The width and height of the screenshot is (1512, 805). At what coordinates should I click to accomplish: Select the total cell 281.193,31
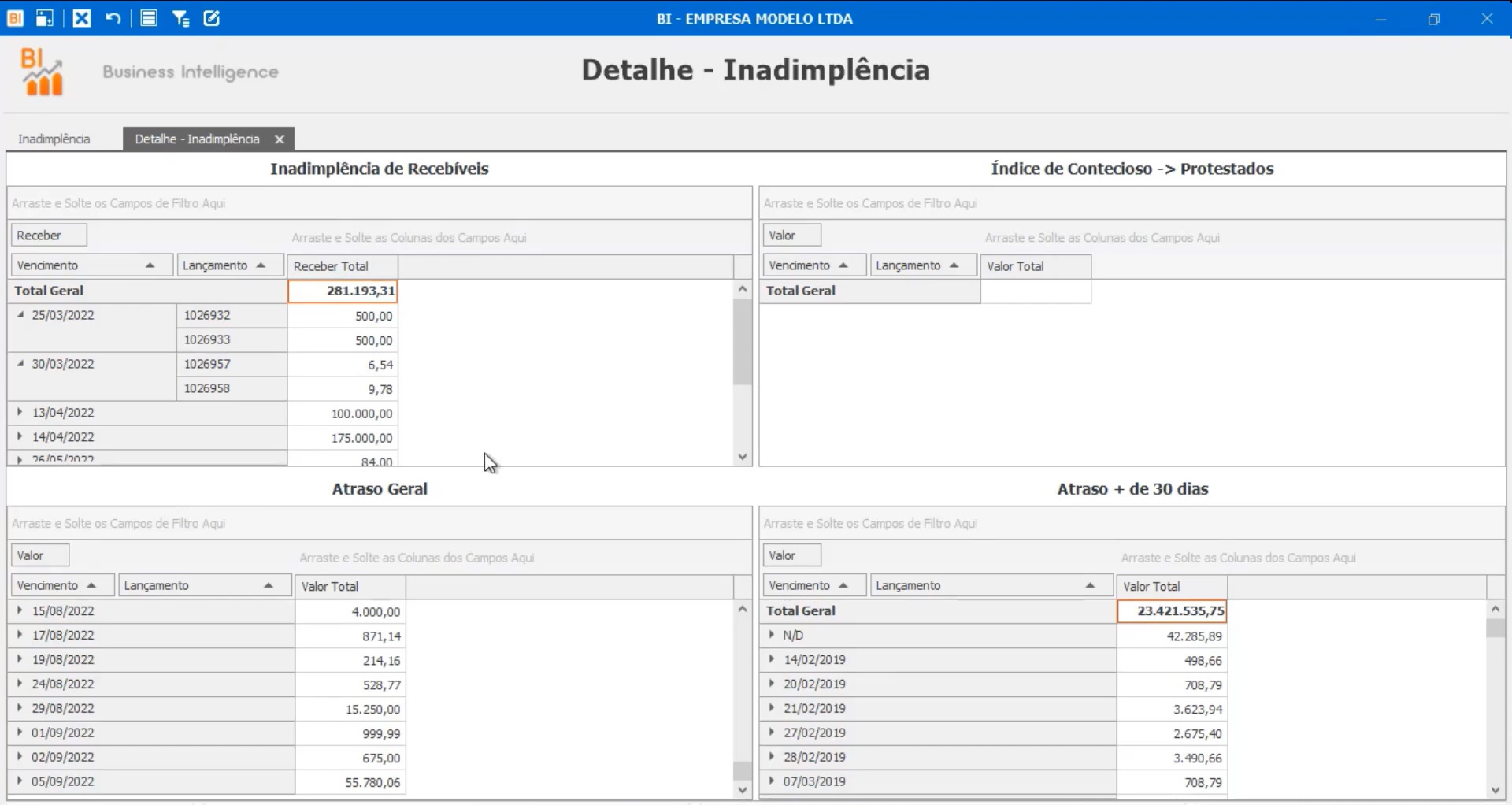(x=343, y=291)
